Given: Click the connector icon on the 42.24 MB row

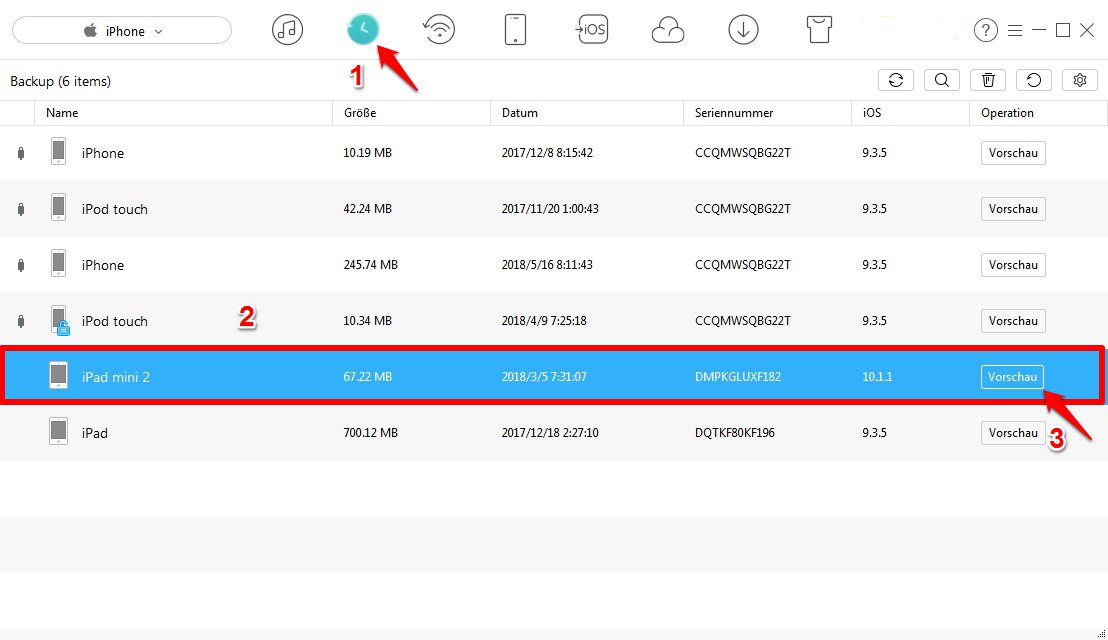Looking at the screenshot, I should click(x=21, y=208).
